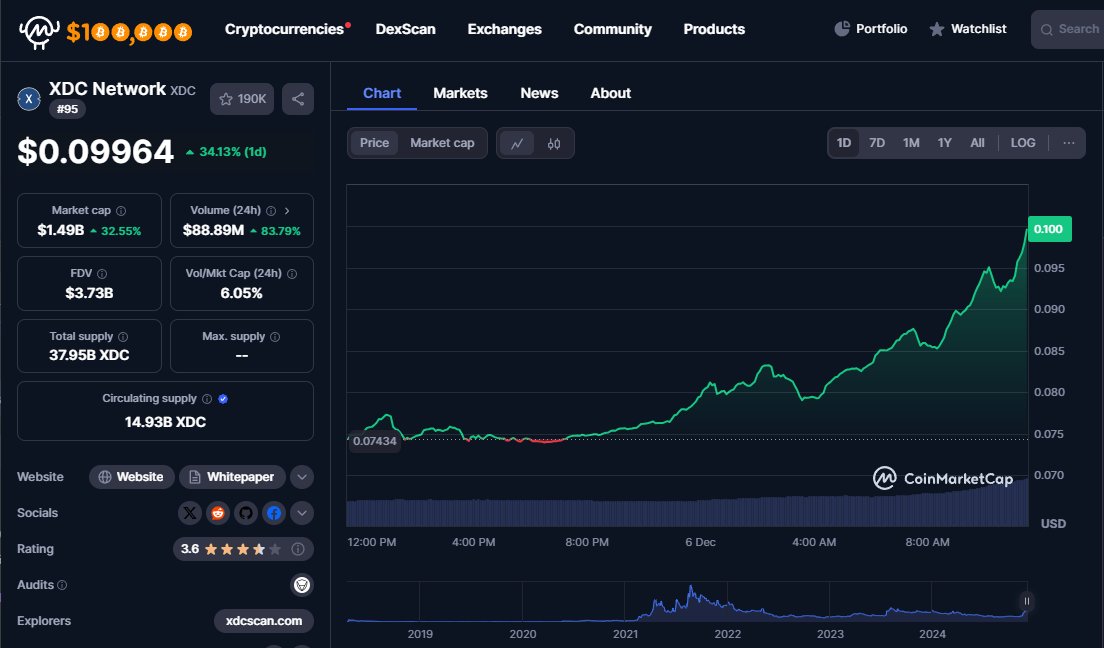Switch to candlestick chart view
1104x648 pixels.
pyautogui.click(x=554, y=144)
